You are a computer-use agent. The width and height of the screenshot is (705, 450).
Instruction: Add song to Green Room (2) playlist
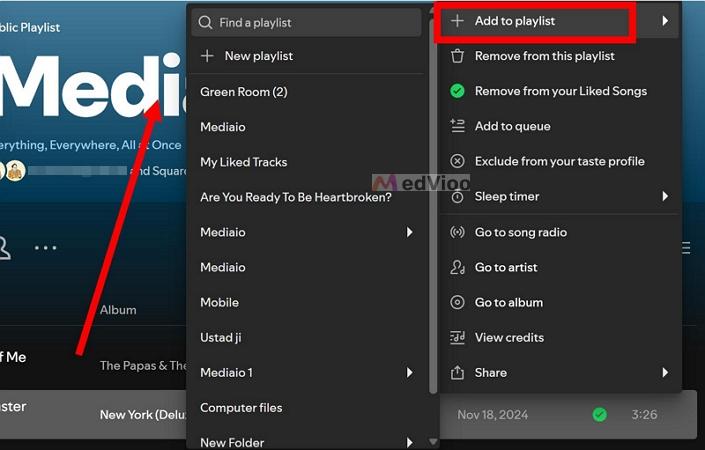[307, 92]
